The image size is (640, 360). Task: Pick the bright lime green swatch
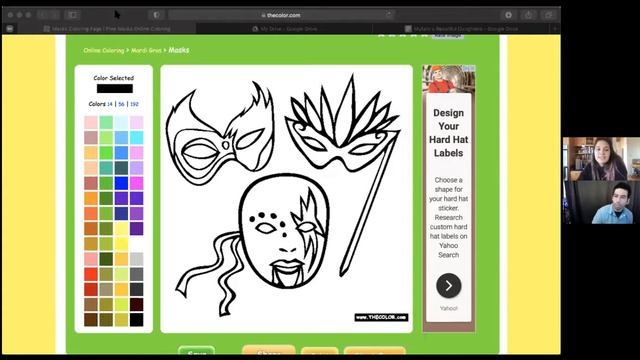click(x=106, y=153)
